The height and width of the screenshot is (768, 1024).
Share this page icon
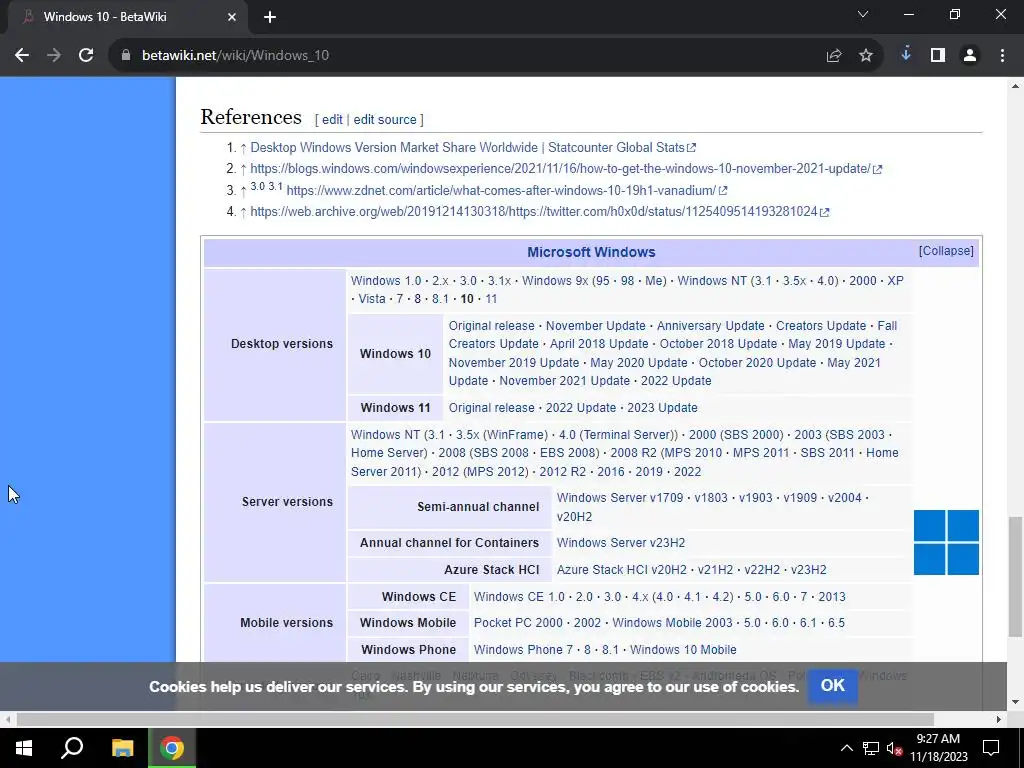[834, 56]
